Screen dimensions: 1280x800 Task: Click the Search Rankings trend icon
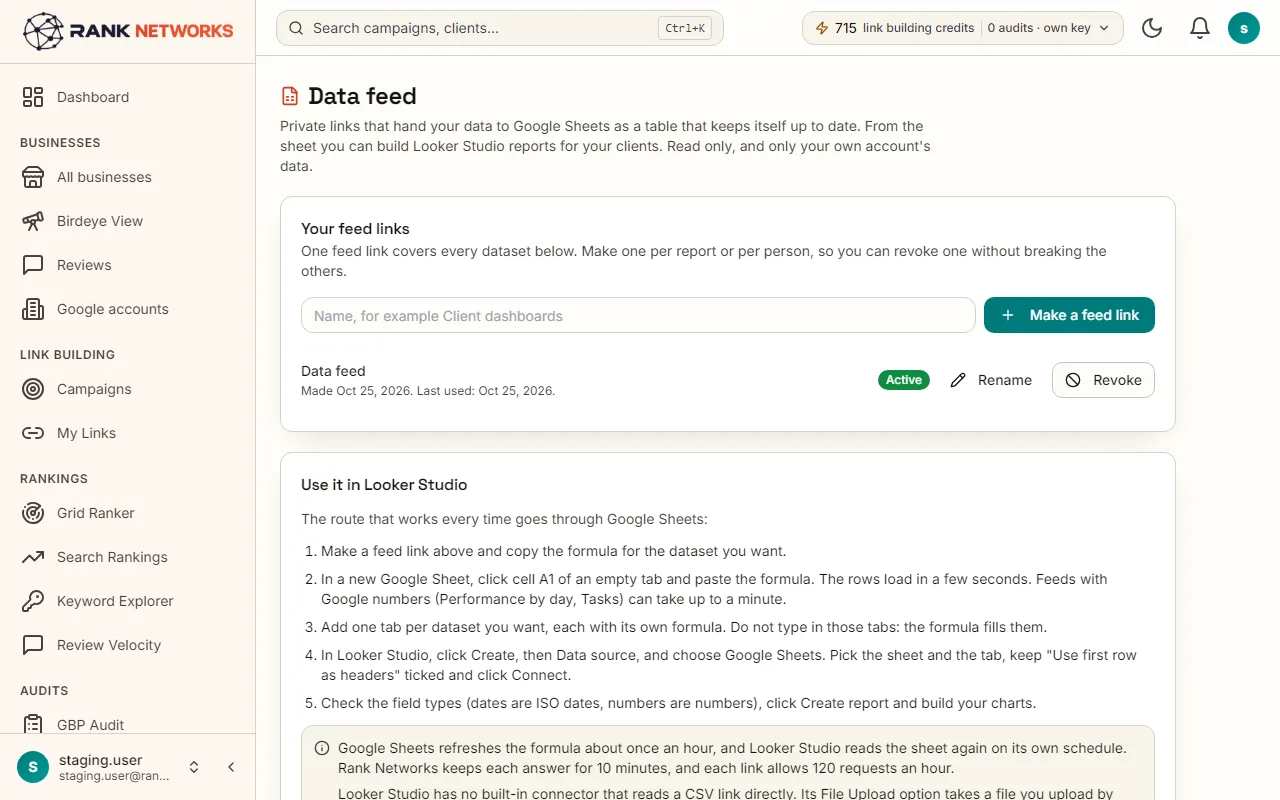pos(33,557)
